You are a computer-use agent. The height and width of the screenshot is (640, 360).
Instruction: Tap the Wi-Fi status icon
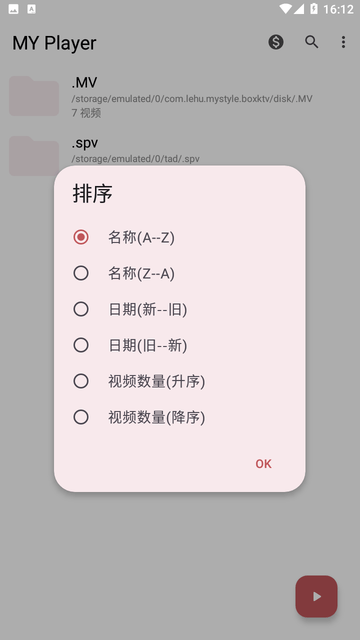tap(286, 9)
